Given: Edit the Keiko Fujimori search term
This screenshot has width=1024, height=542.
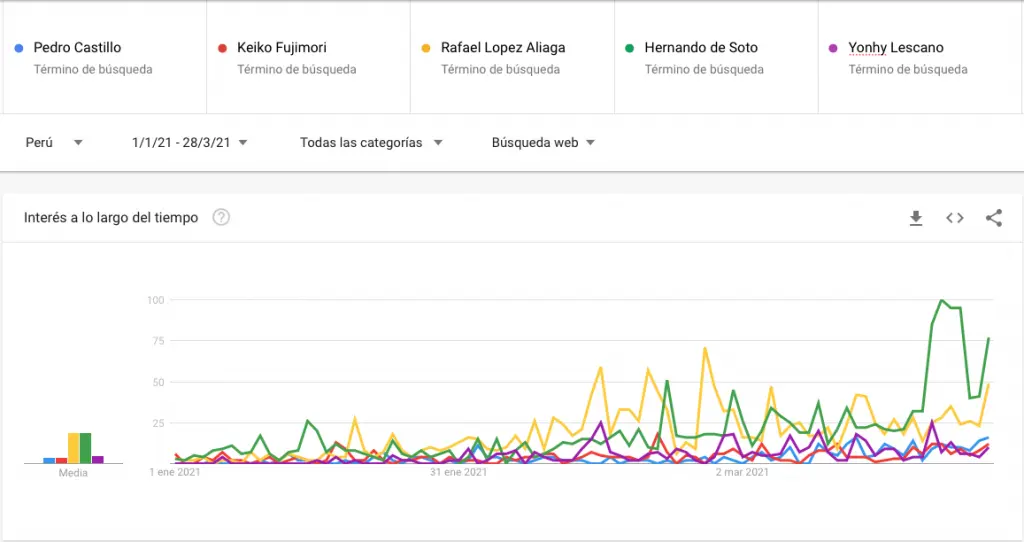Looking at the screenshot, I should click(281, 48).
